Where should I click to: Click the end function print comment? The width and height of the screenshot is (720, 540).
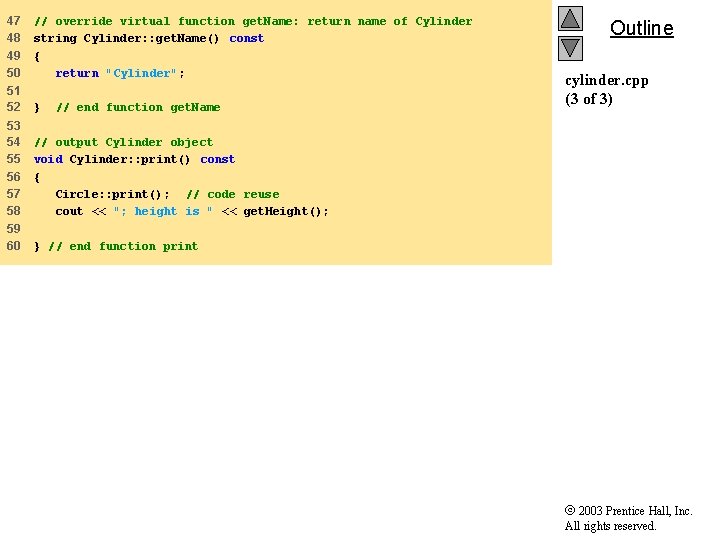coord(124,247)
